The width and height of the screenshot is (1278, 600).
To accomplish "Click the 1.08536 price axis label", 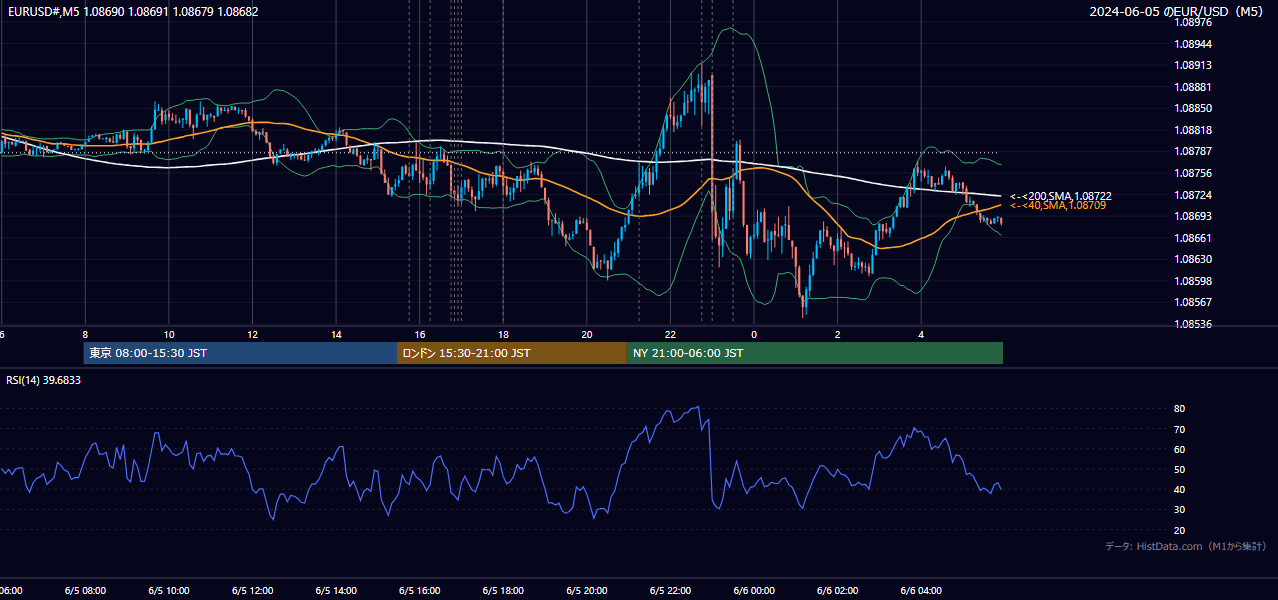I will [x=1193, y=324].
